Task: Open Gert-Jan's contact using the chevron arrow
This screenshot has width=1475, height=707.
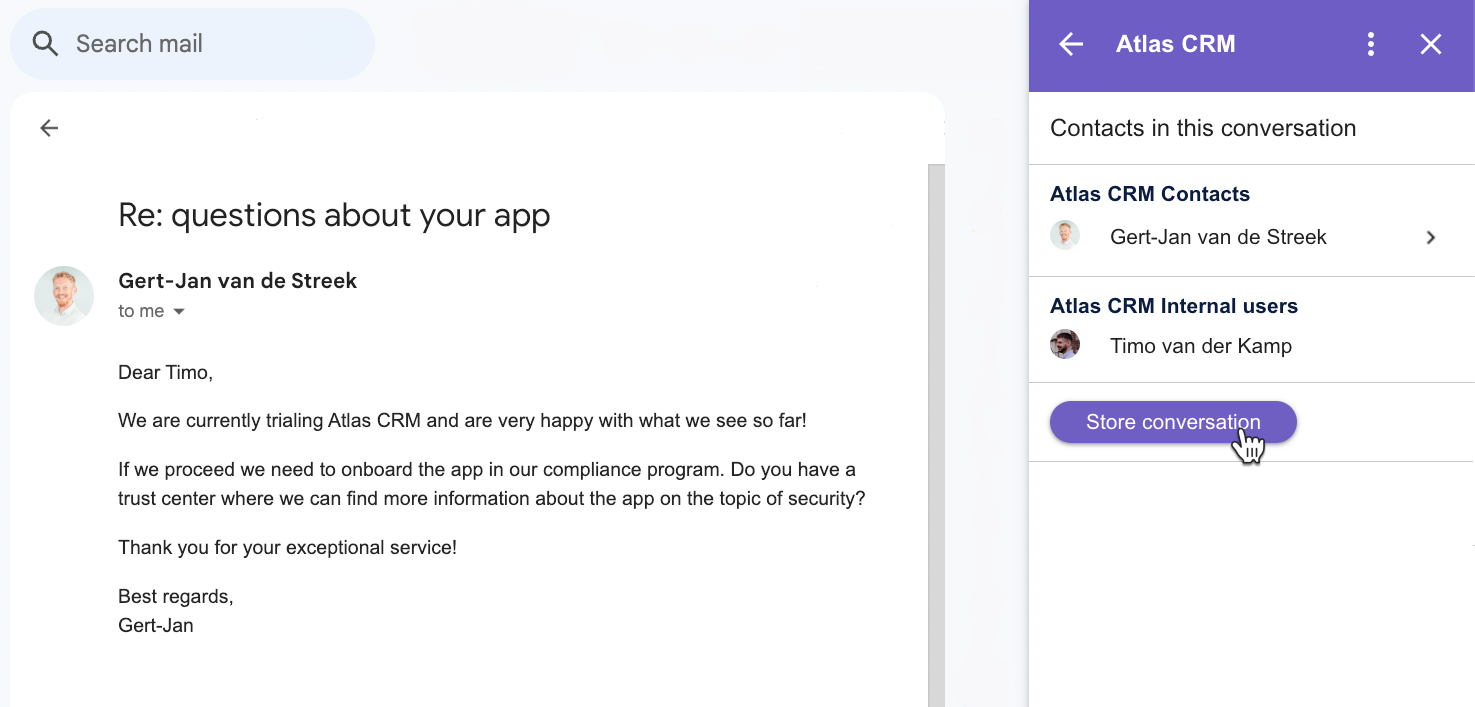Action: [1431, 238]
